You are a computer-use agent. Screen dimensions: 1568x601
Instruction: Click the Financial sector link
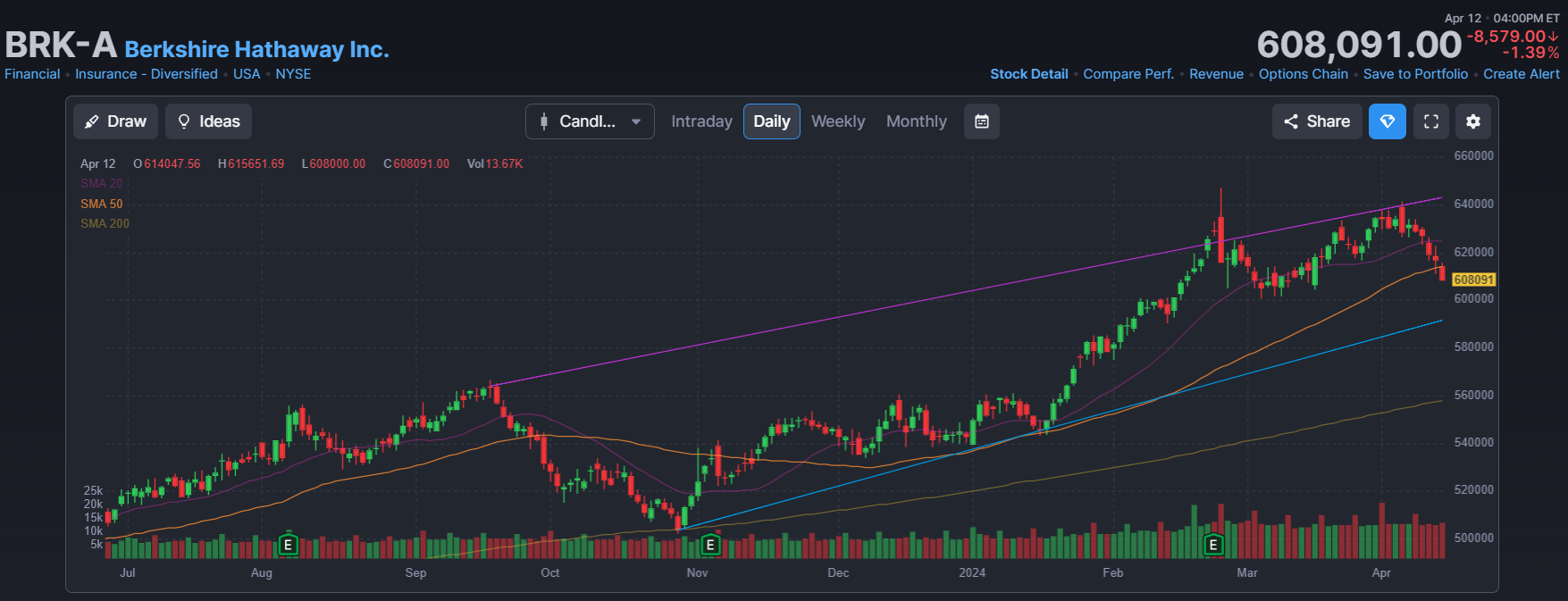(x=32, y=74)
